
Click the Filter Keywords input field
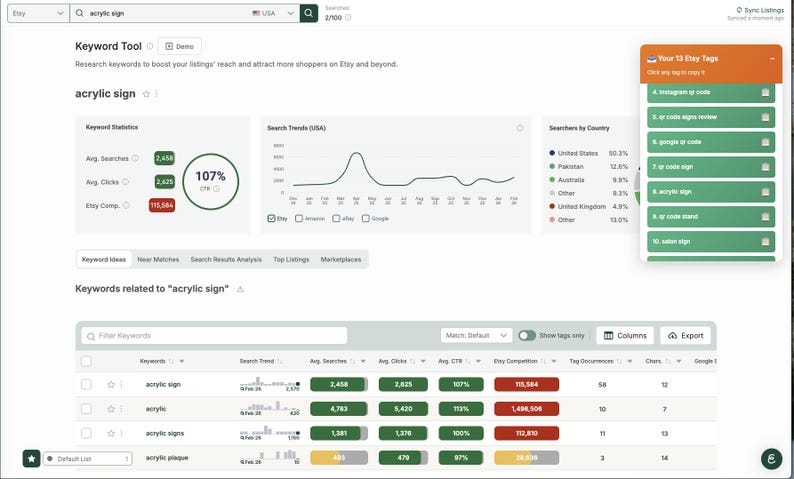[x=214, y=335]
